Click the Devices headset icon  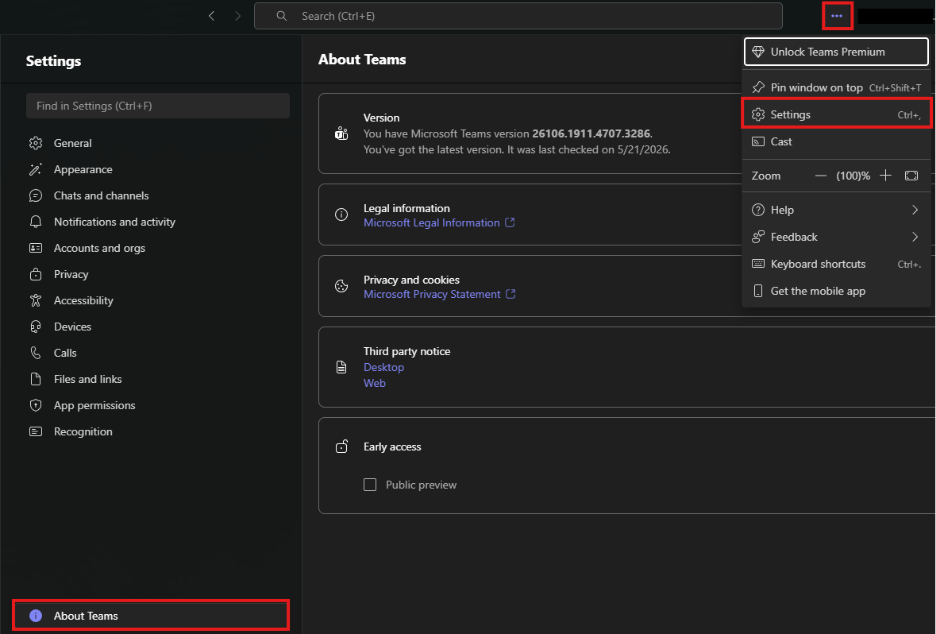click(36, 327)
